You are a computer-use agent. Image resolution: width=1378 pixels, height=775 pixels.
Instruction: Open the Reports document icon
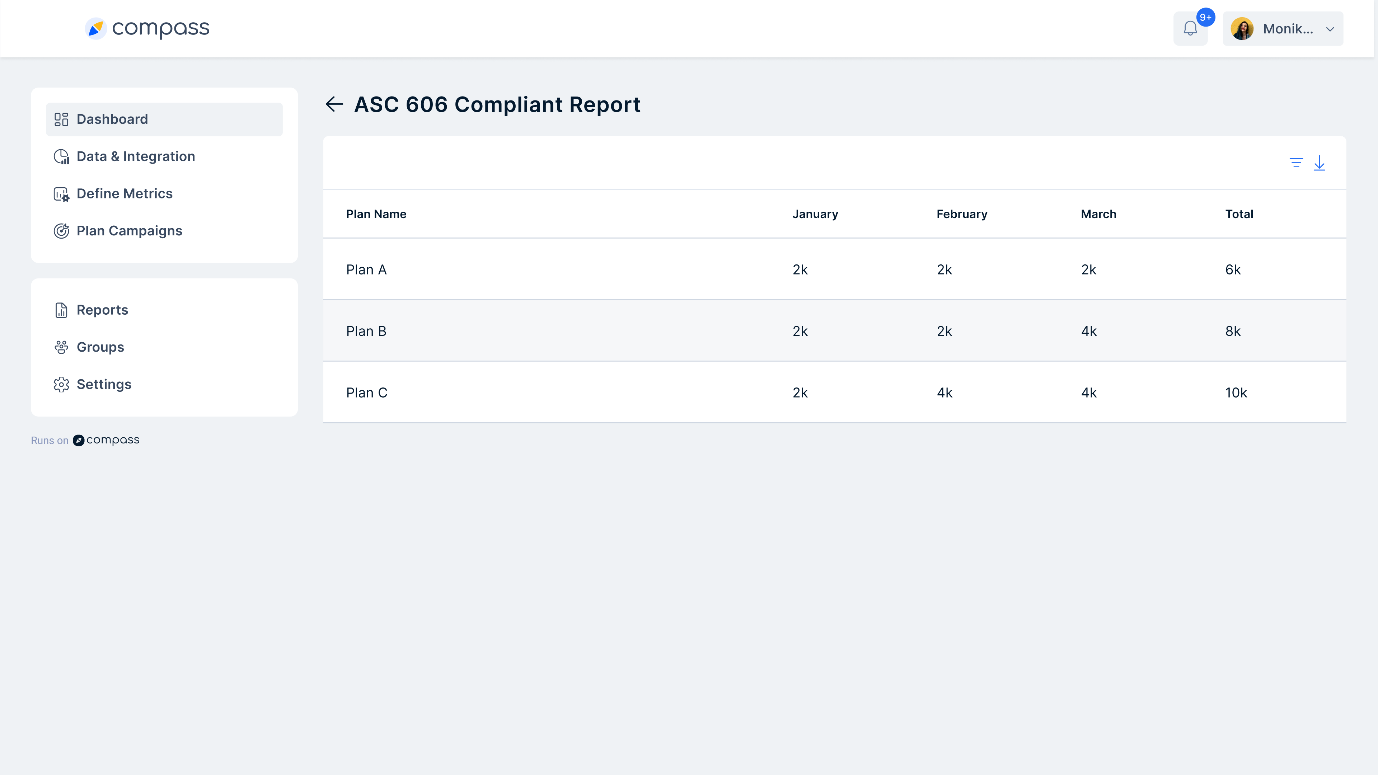click(x=61, y=309)
